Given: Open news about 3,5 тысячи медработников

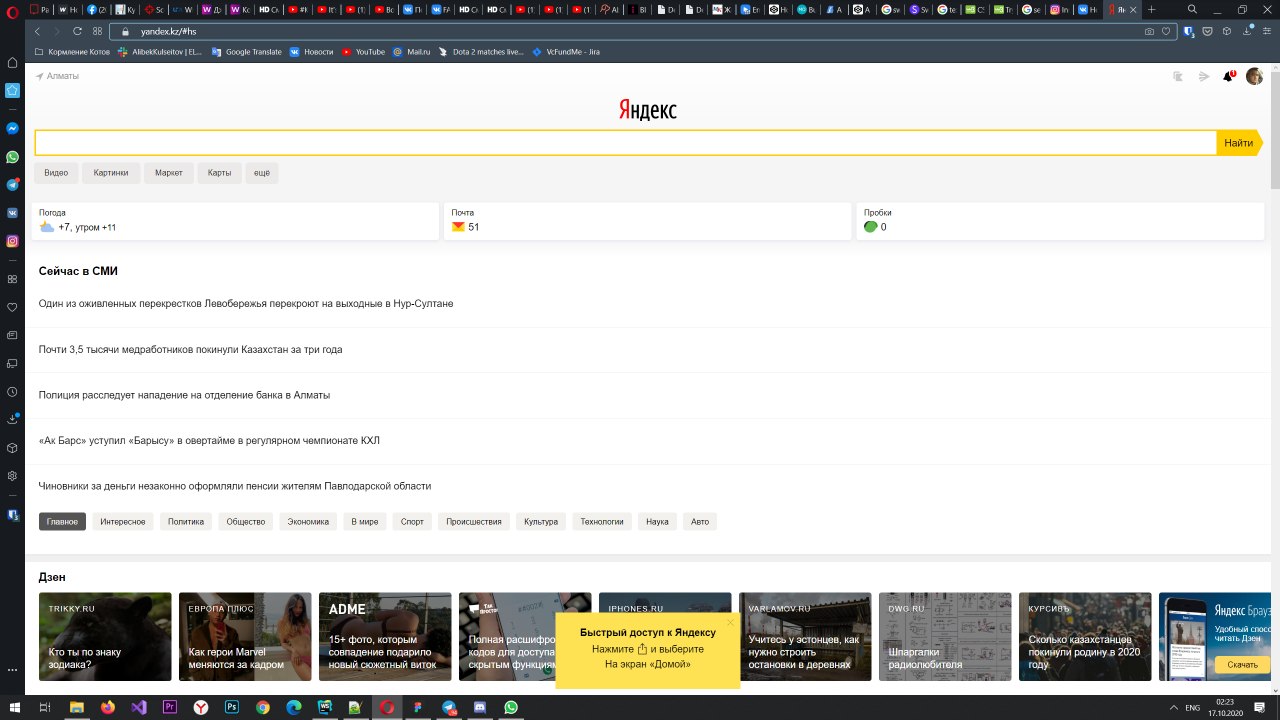Looking at the screenshot, I should click(x=190, y=349).
